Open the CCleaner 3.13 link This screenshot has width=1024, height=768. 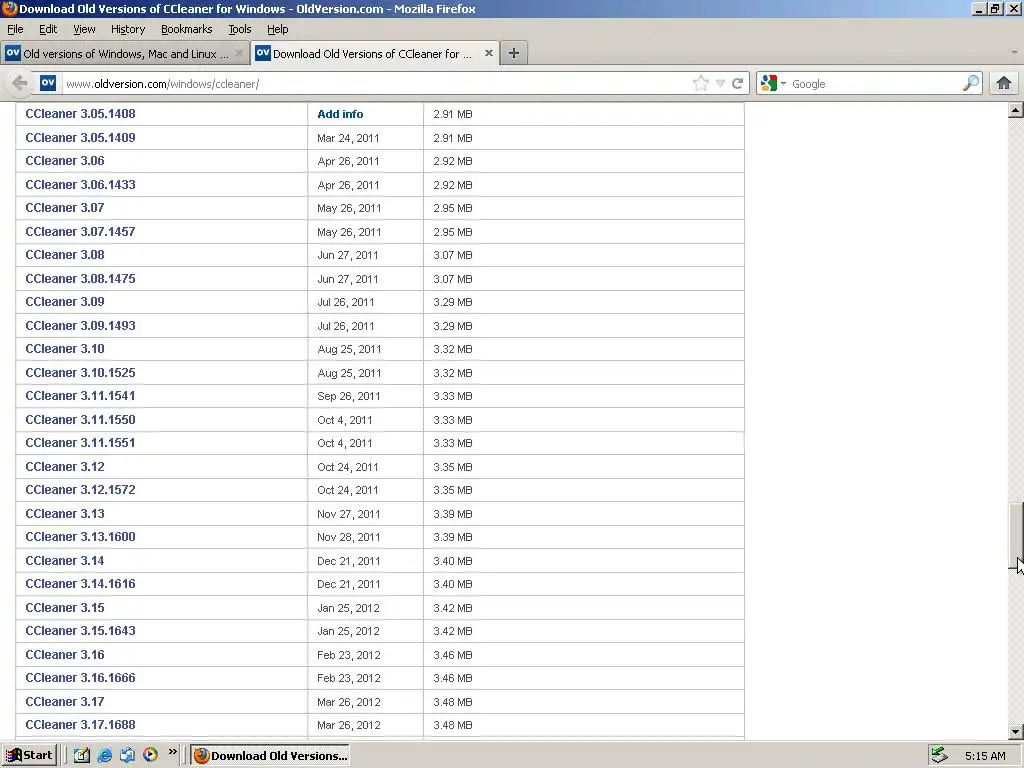click(x=65, y=514)
